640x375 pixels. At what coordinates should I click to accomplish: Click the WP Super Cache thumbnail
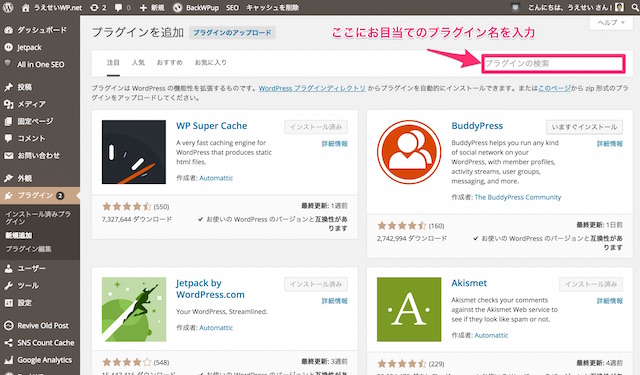[x=134, y=152]
